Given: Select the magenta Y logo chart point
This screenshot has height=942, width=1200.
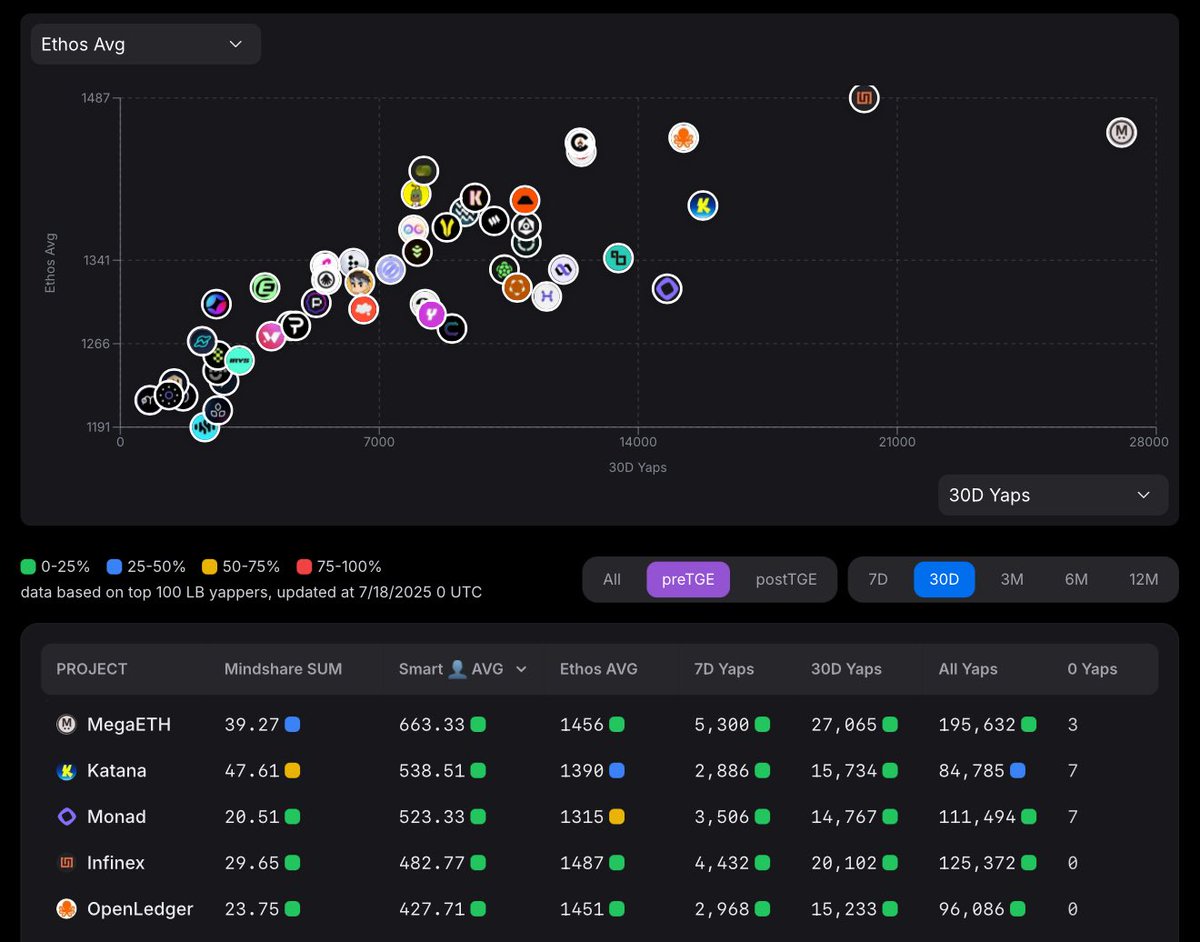Looking at the screenshot, I should [x=431, y=314].
